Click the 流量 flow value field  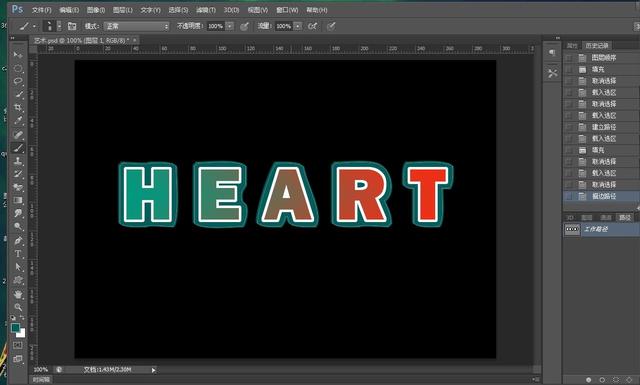[284, 26]
